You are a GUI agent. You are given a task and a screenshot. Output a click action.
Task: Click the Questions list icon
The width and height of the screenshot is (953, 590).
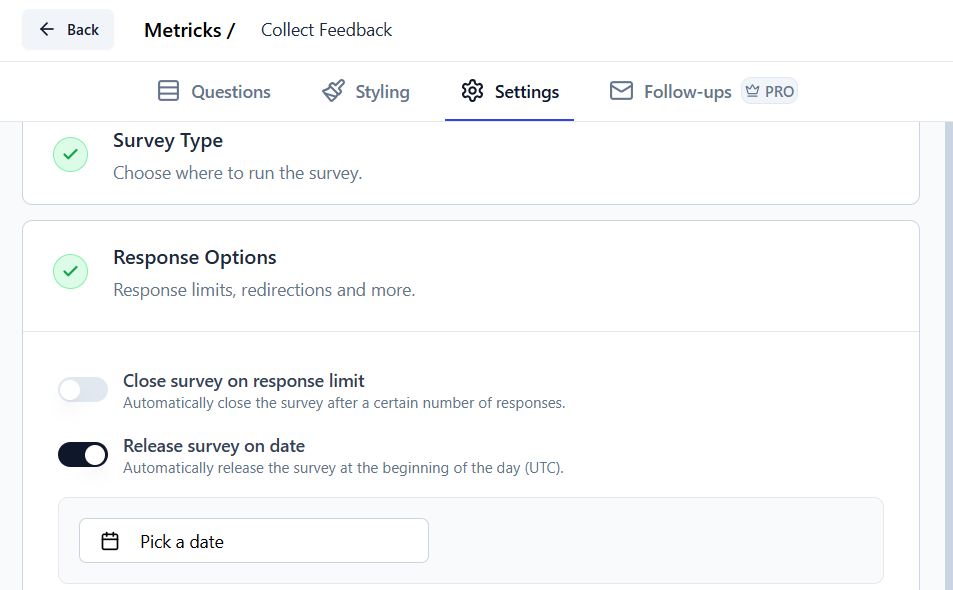click(167, 90)
